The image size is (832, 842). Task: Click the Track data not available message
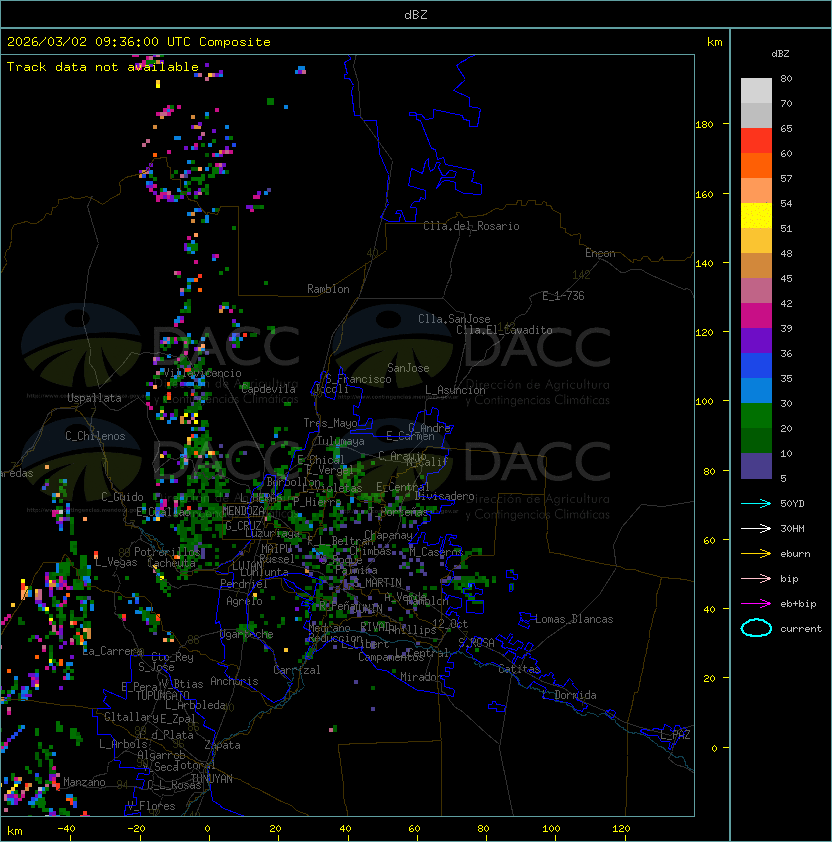tap(103, 66)
